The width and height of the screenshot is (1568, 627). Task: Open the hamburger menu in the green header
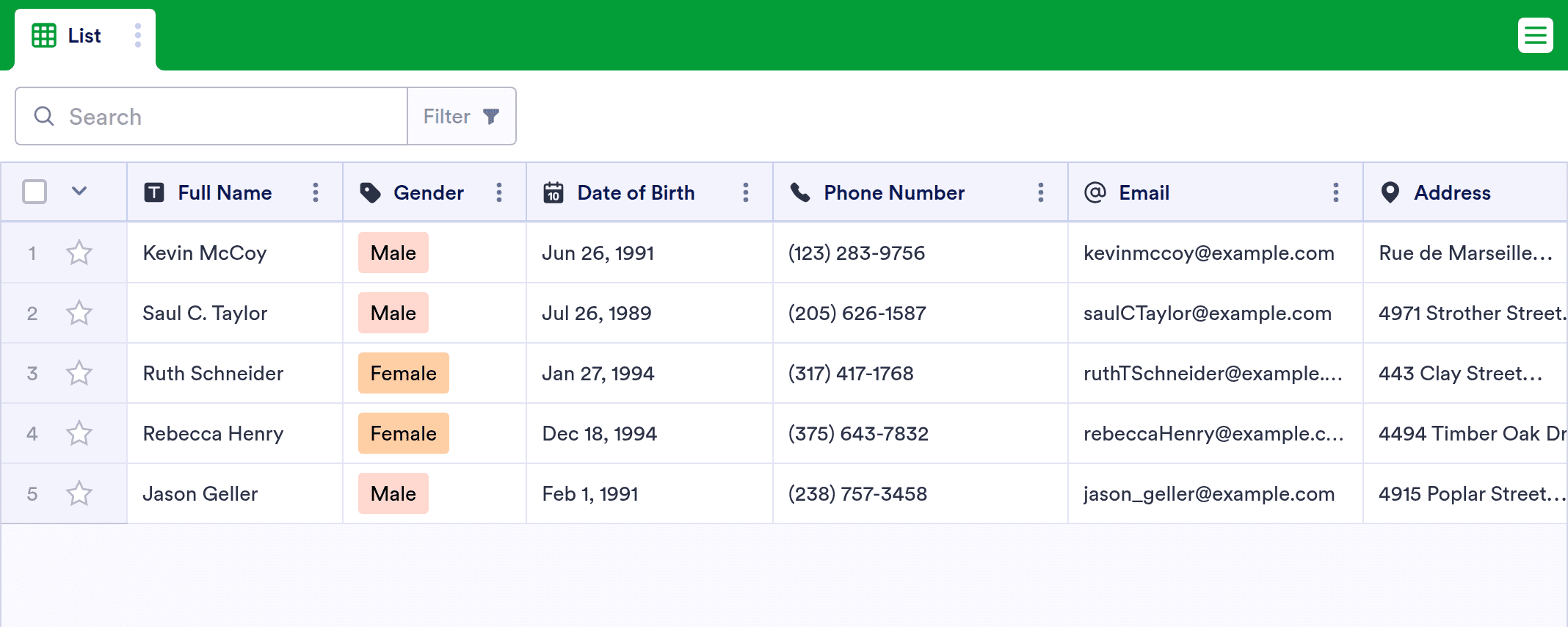1535,35
